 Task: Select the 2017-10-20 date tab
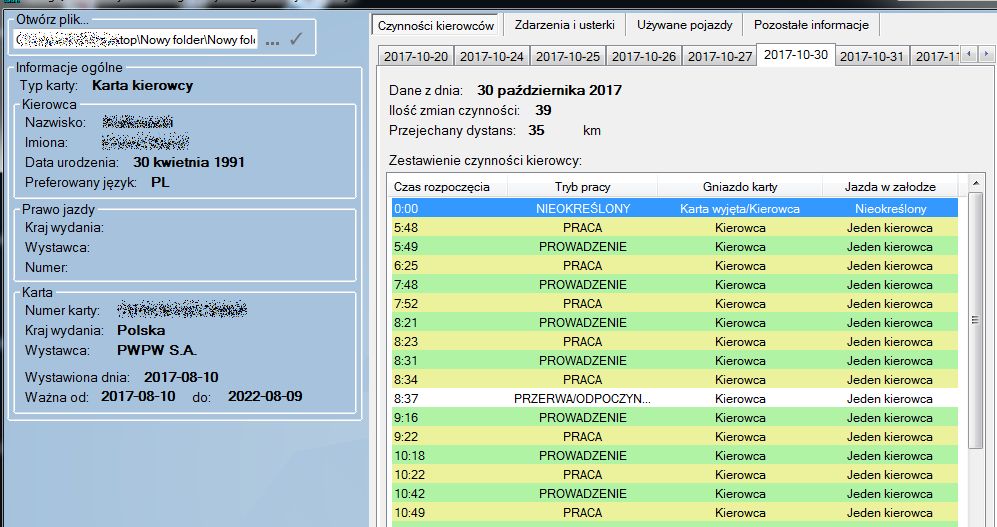pos(416,57)
